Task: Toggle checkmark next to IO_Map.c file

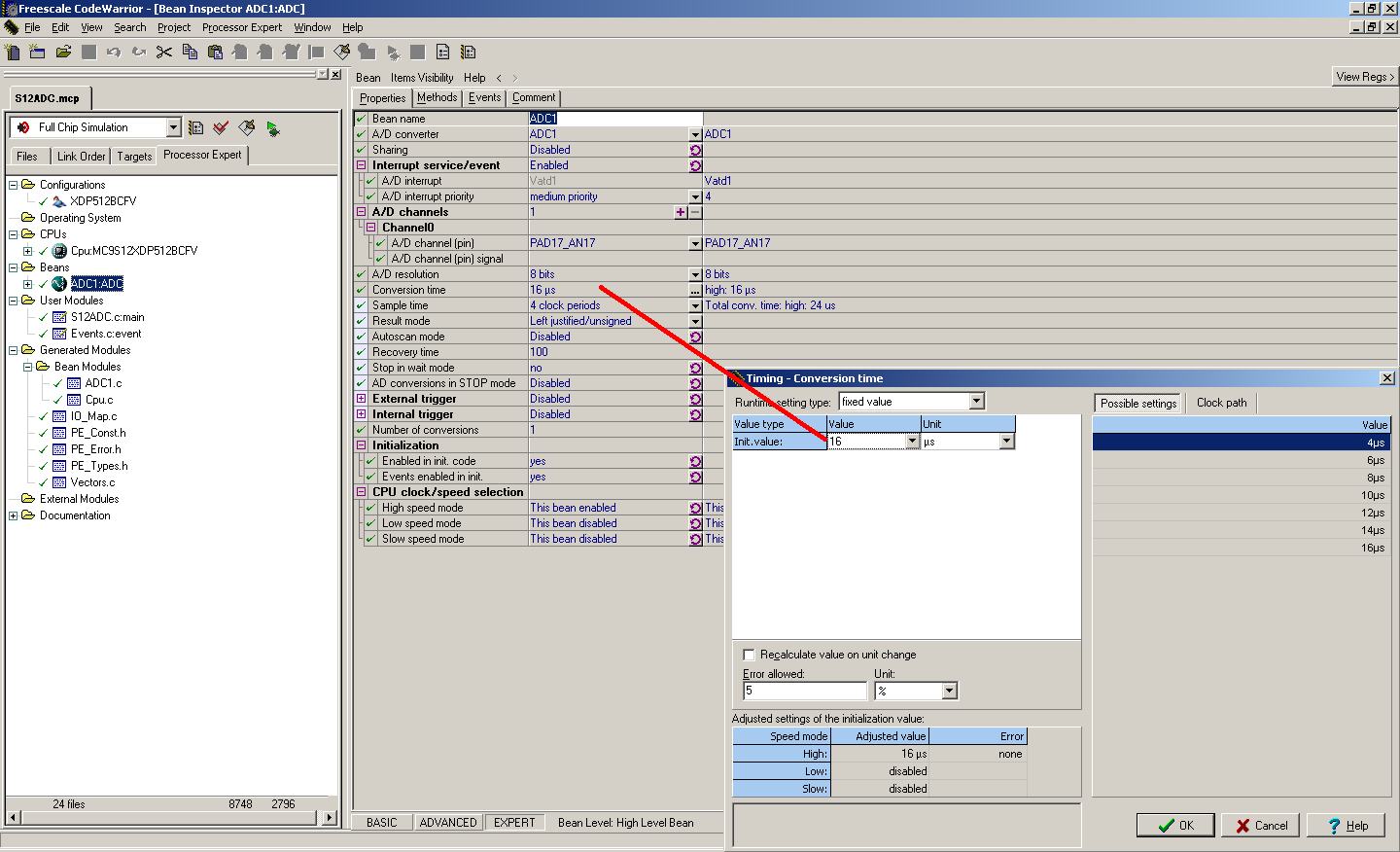Action: (x=43, y=416)
